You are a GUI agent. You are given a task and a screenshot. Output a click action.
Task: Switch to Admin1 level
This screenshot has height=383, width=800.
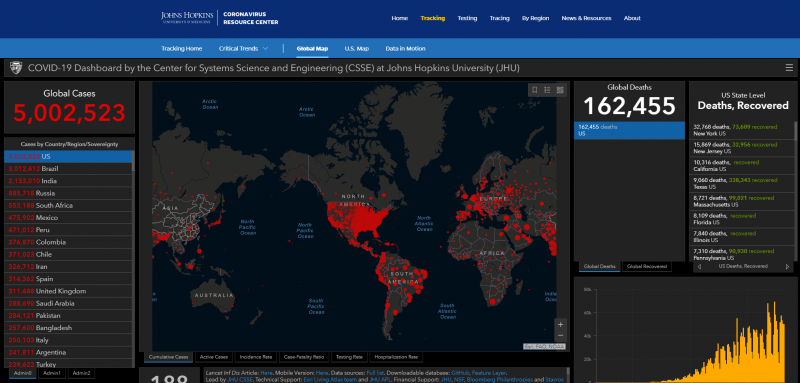(x=51, y=373)
